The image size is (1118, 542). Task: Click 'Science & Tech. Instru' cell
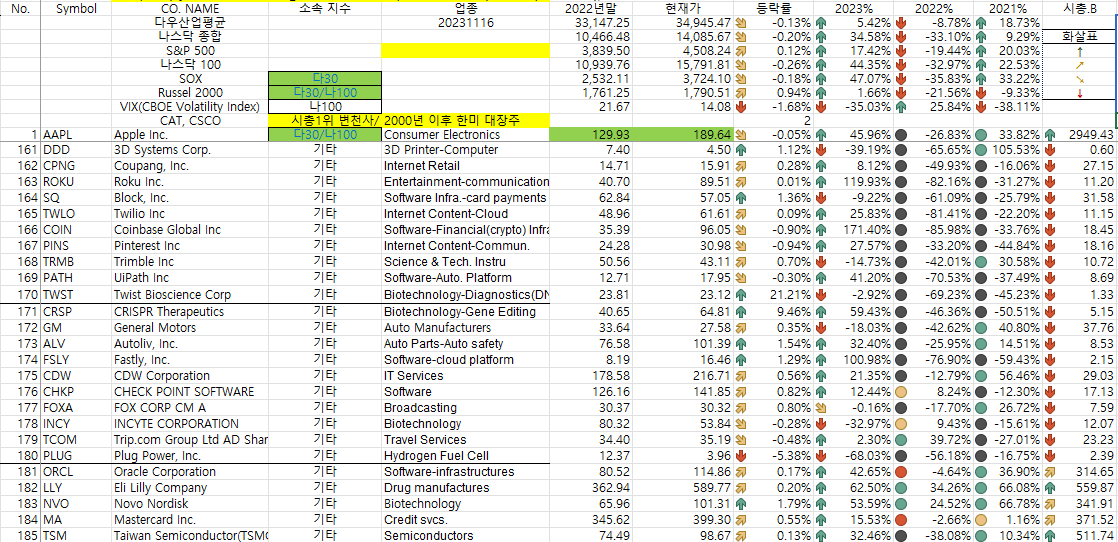466,262
